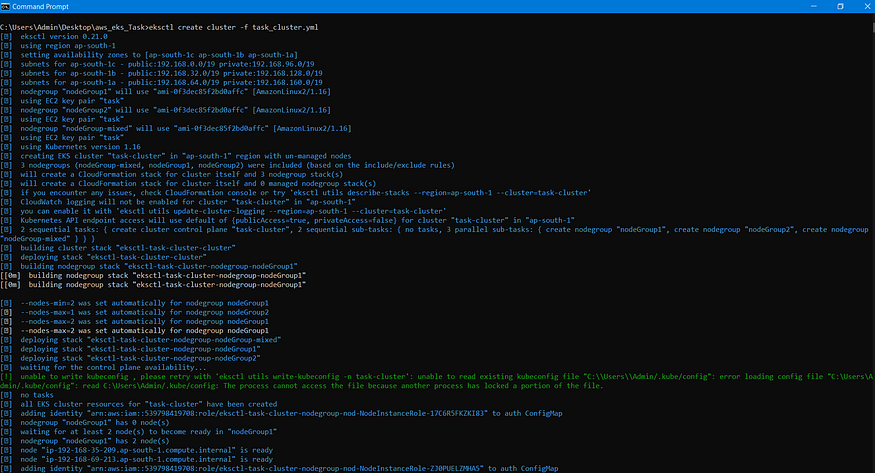Image resolution: width=875 pixels, height=473 pixels.
Task: Click the 'waiting for at least 2 node(s)' line
Action: [148, 432]
